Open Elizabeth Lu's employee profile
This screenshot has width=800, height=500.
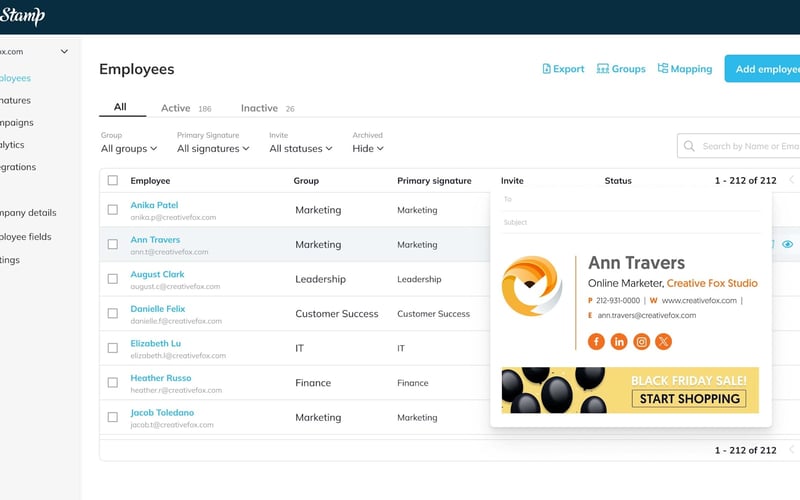(156, 343)
